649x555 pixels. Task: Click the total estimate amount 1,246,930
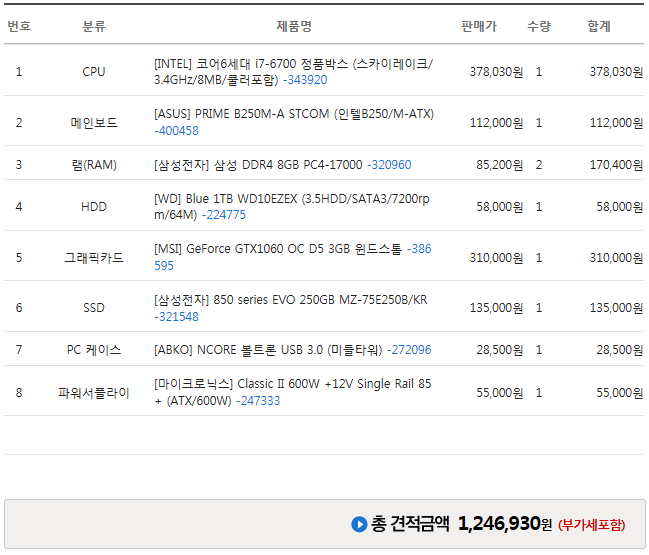499,524
